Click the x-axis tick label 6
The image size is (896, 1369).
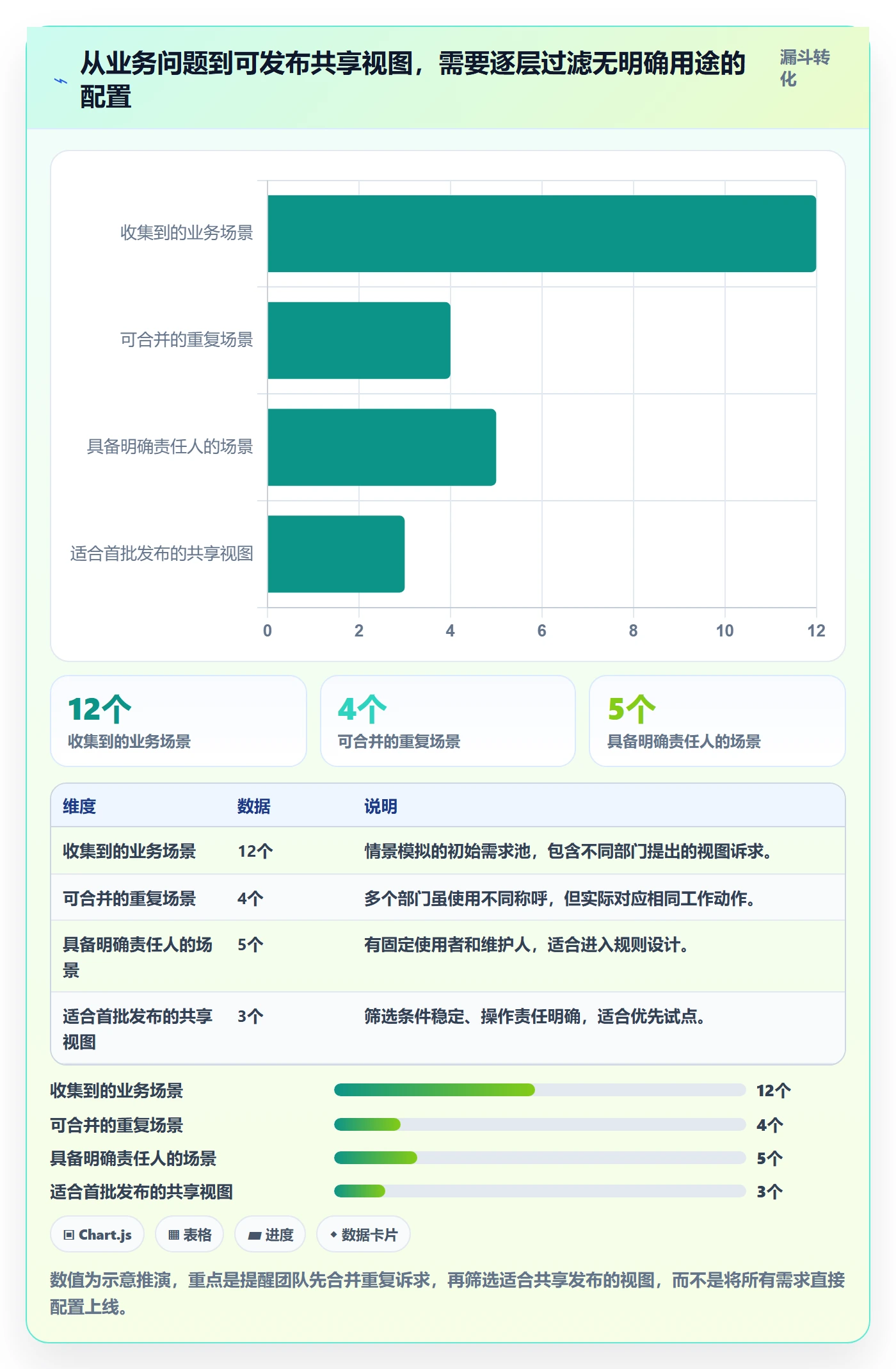point(542,631)
